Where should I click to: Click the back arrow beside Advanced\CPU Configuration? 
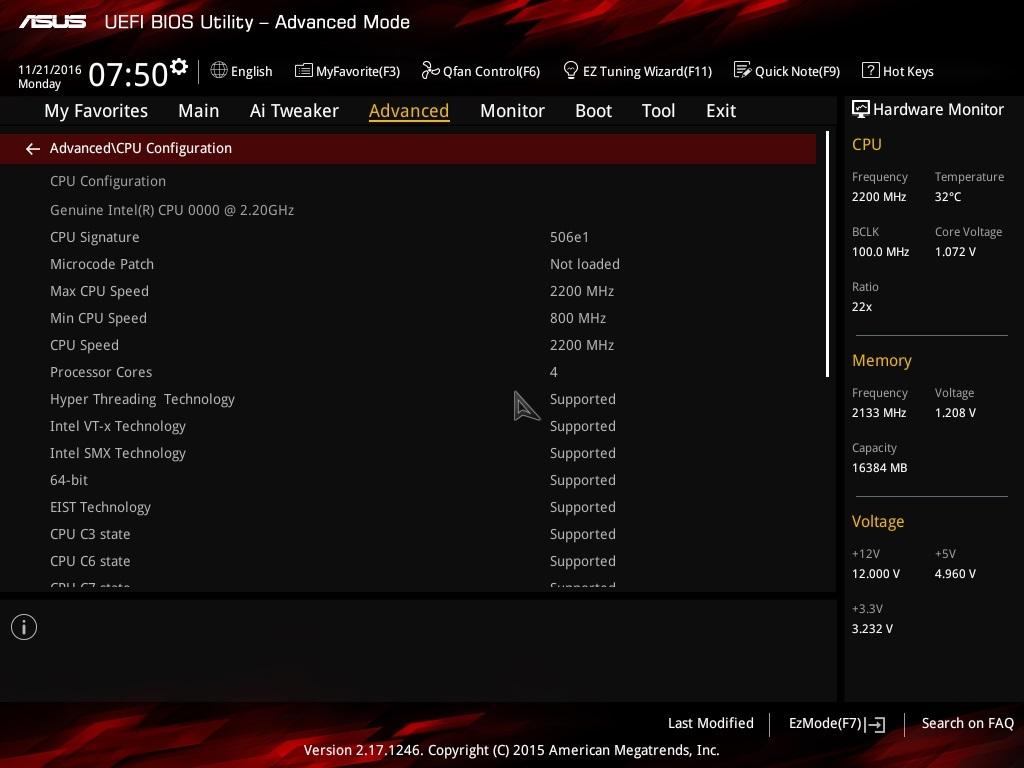pos(33,149)
